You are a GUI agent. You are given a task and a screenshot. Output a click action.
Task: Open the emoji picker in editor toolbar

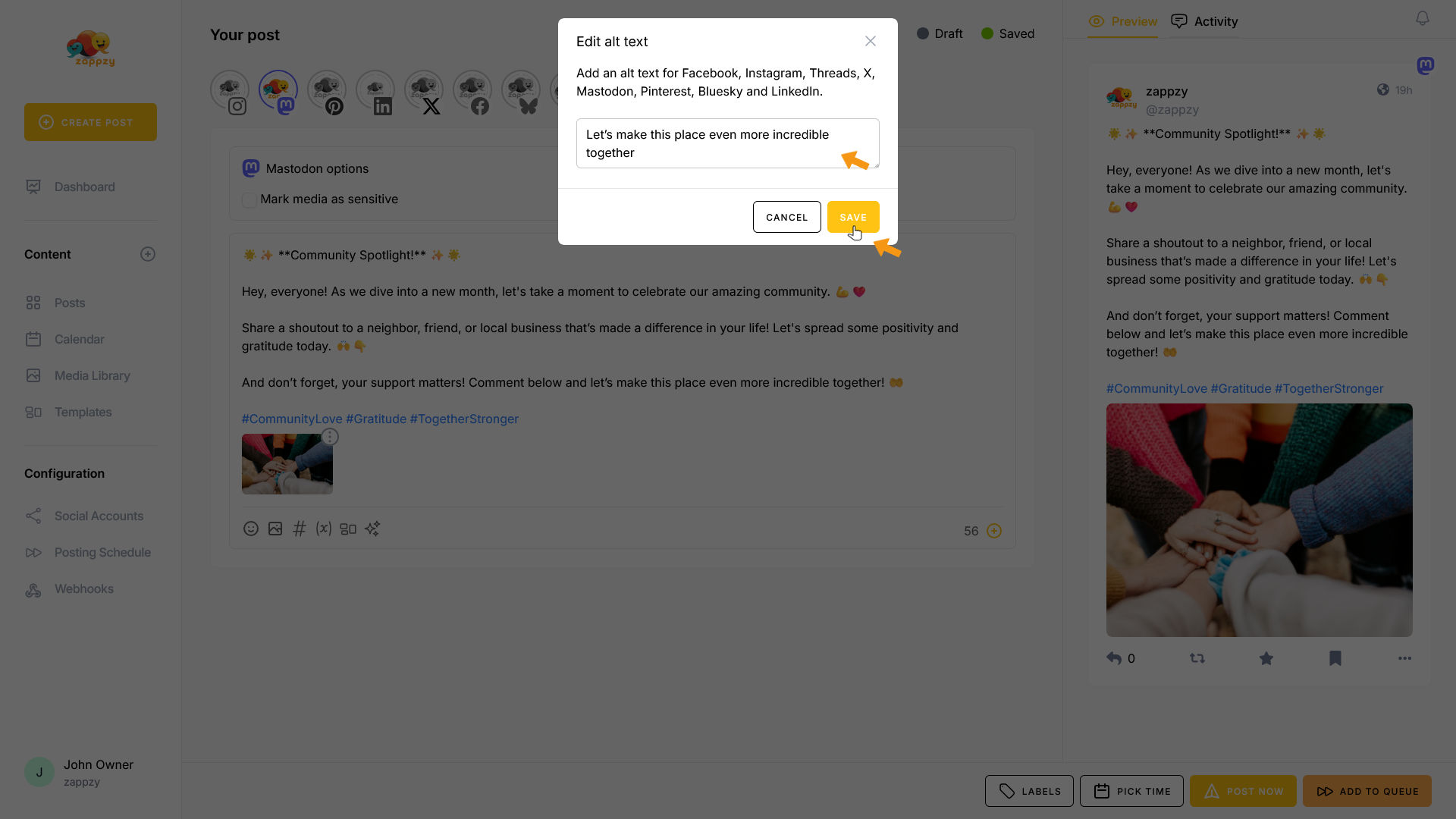click(x=251, y=529)
